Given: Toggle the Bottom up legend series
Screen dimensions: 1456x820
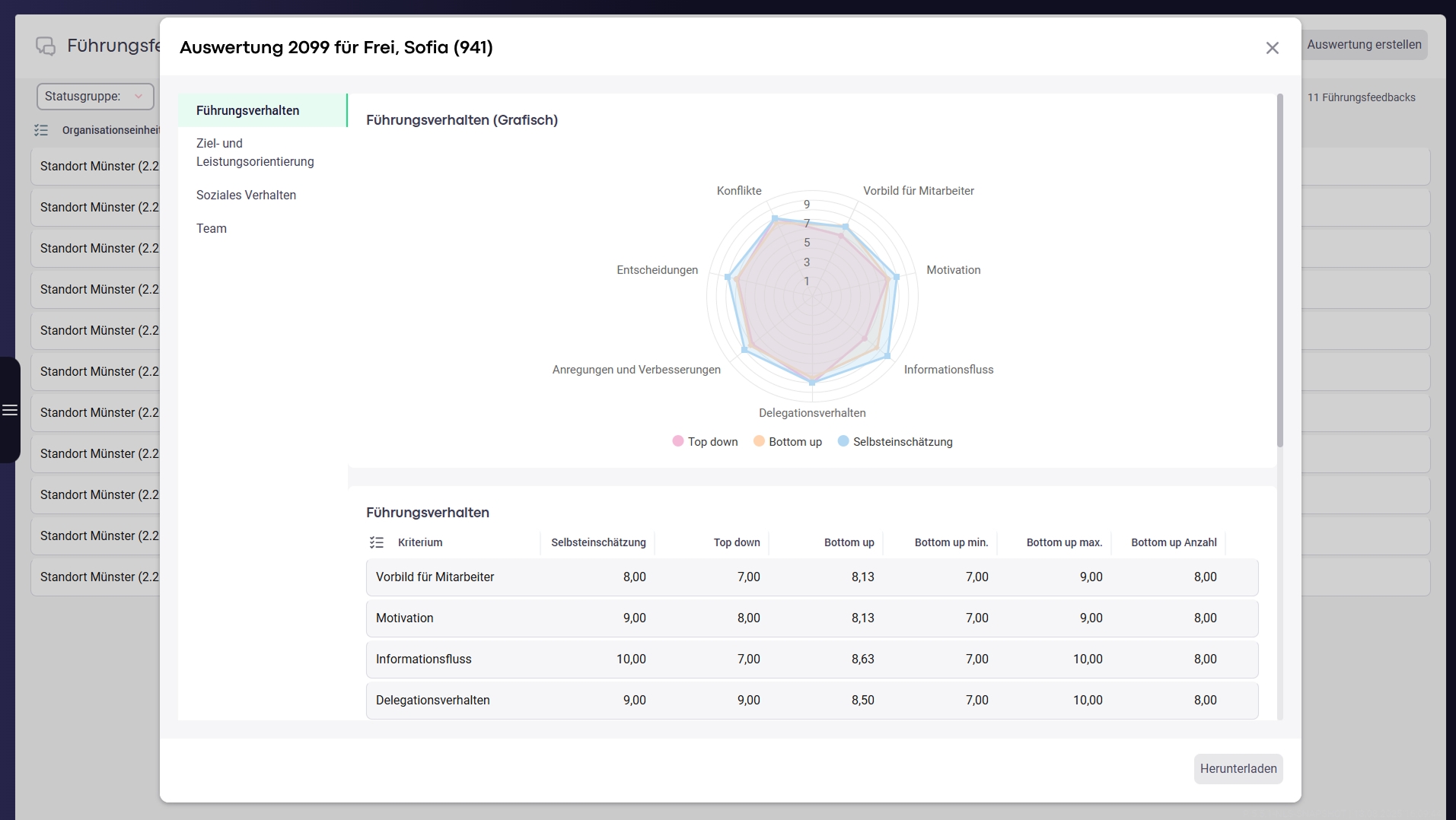Looking at the screenshot, I should (x=787, y=442).
